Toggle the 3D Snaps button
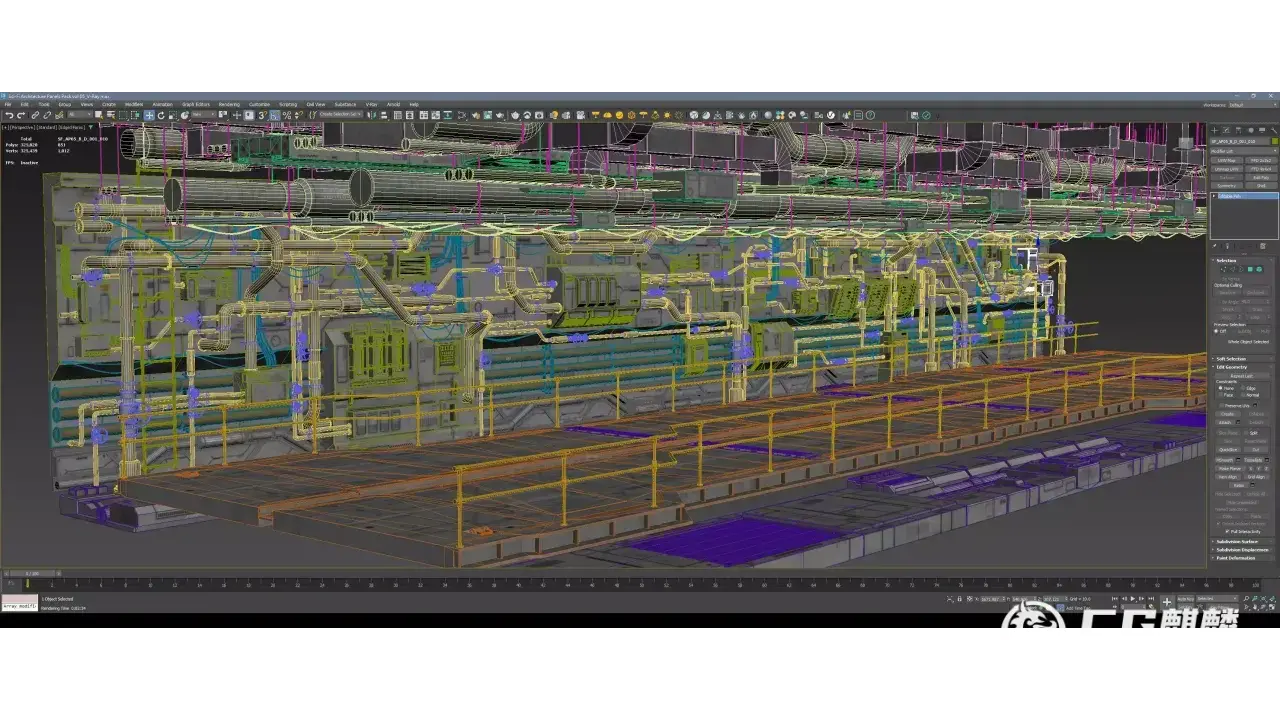 [x=262, y=115]
